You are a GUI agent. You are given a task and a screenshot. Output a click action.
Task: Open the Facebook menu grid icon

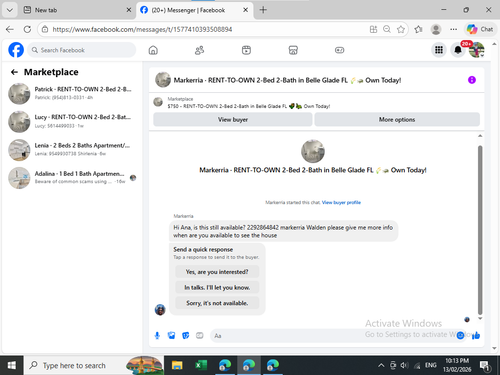pos(439,50)
